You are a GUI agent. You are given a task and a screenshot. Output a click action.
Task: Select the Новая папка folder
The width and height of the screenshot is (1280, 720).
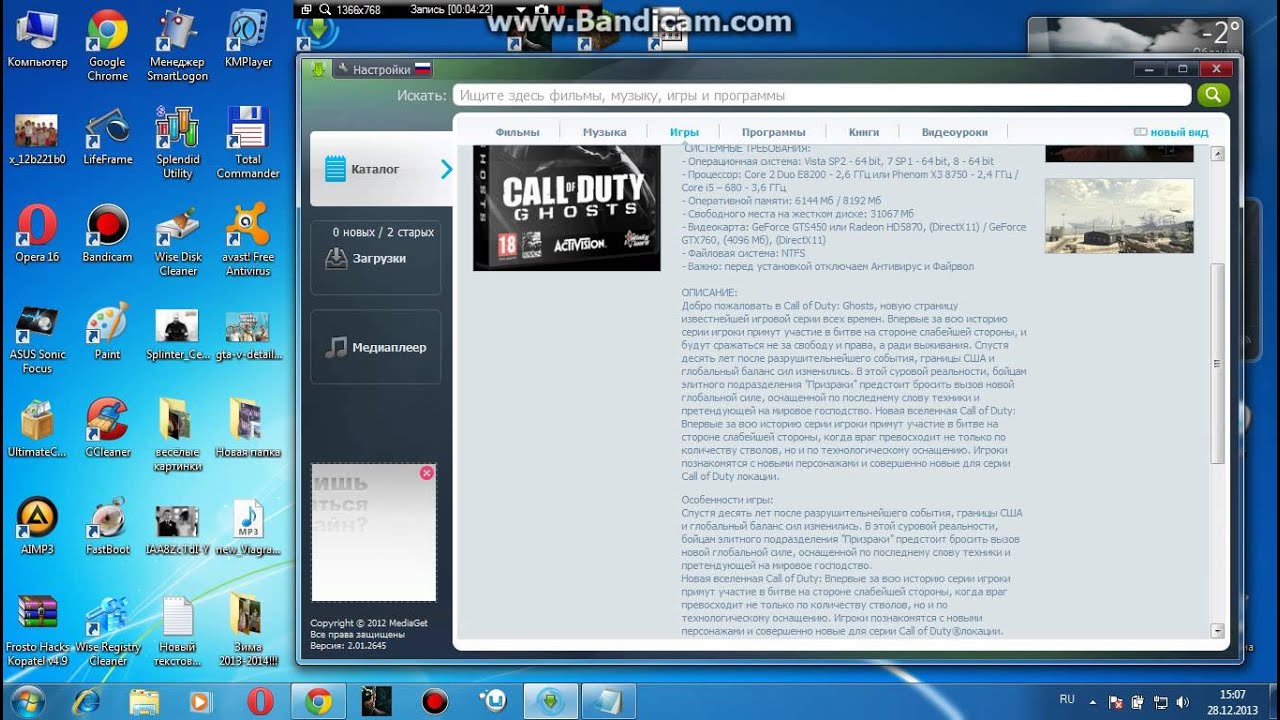(248, 429)
